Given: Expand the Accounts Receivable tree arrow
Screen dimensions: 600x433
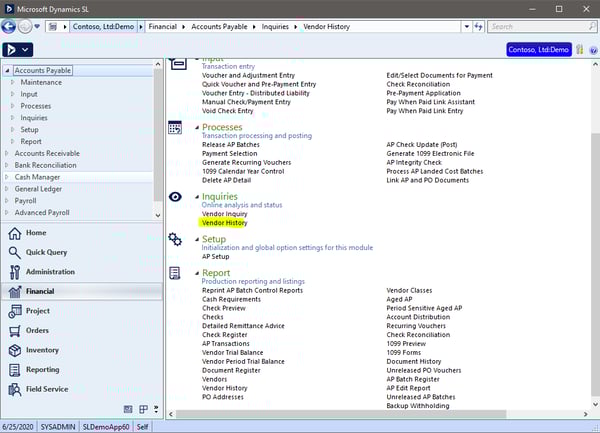Looking at the screenshot, I should [x=7, y=153].
